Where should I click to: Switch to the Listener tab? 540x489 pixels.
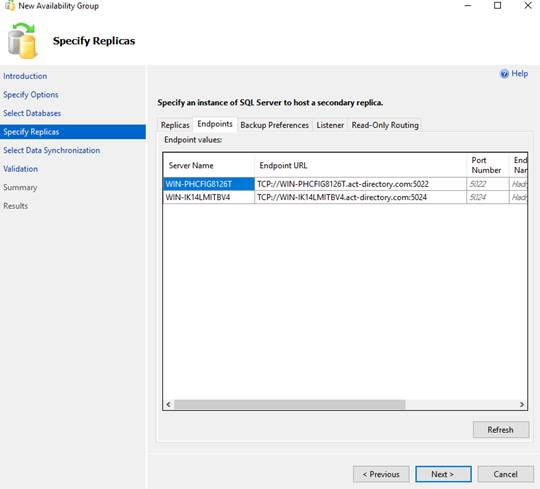tap(330, 125)
